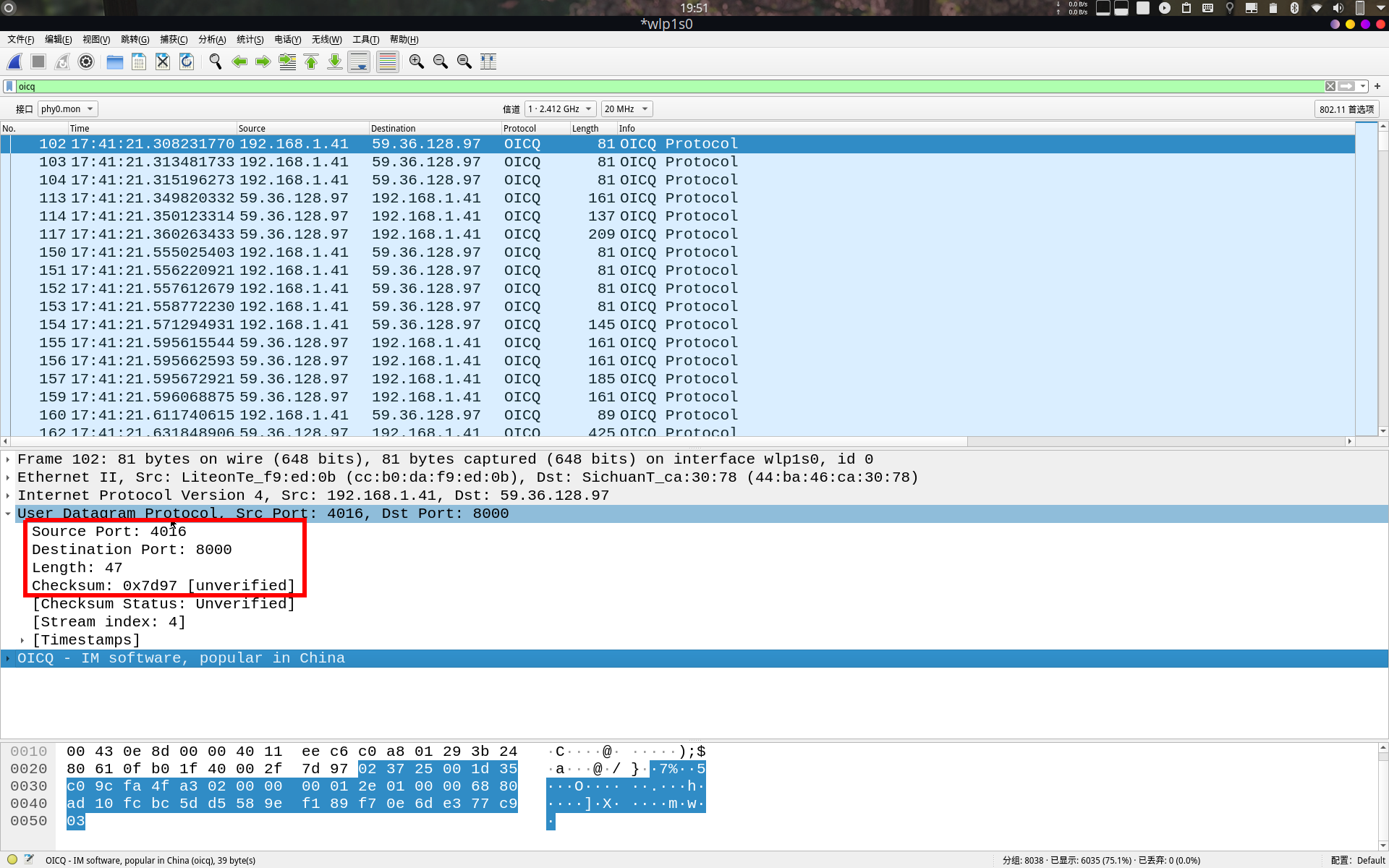Zoom in on the packet text

click(x=417, y=62)
